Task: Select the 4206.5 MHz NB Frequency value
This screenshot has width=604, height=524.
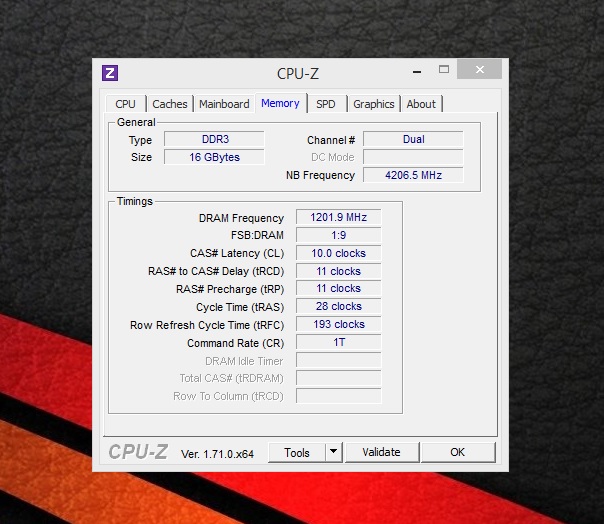Action: pyautogui.click(x=413, y=175)
